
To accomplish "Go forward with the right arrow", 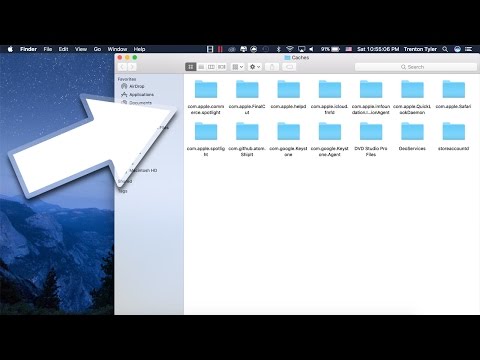I will (x=132, y=67).
